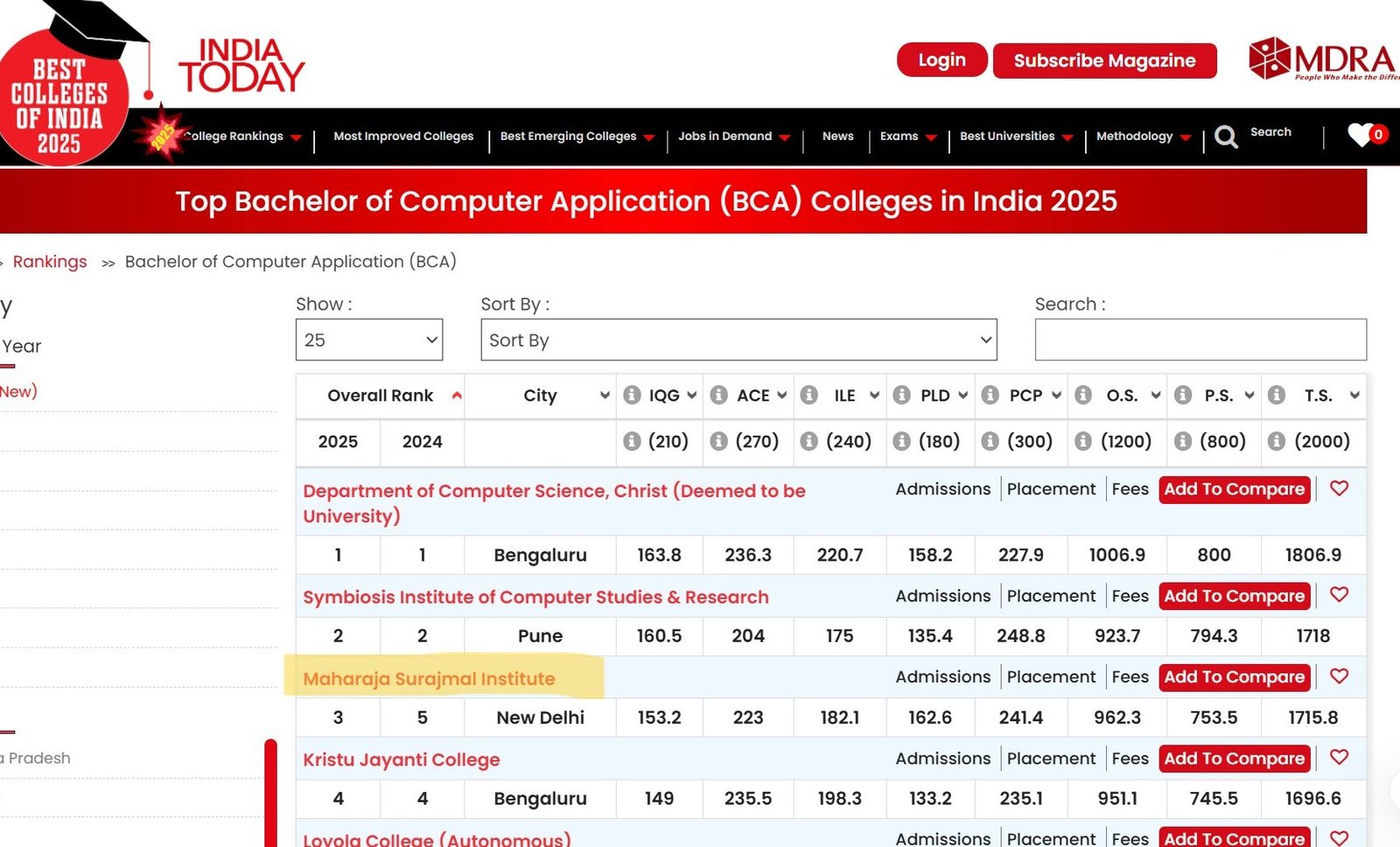Add Kristu Jayanti College to compare

pyautogui.click(x=1234, y=759)
